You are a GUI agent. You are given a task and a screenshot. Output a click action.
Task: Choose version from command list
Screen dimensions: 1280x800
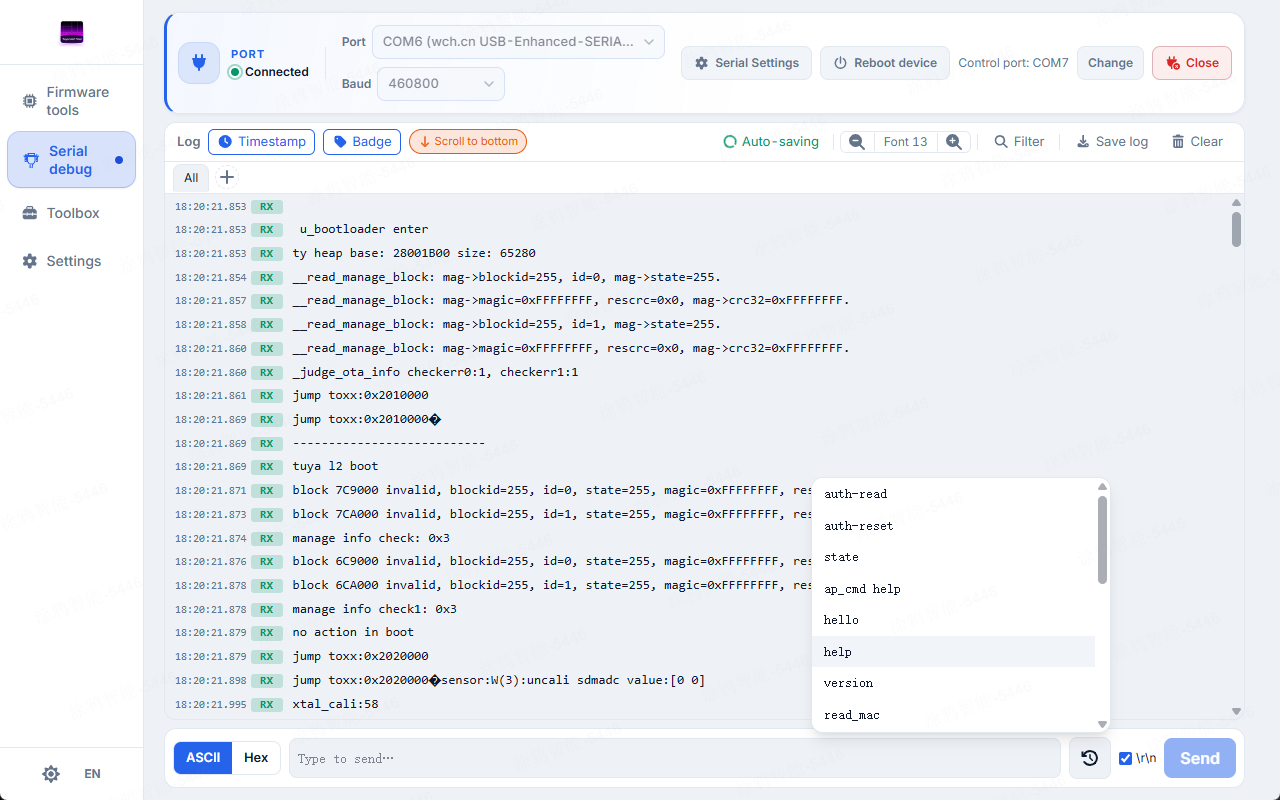(954, 683)
